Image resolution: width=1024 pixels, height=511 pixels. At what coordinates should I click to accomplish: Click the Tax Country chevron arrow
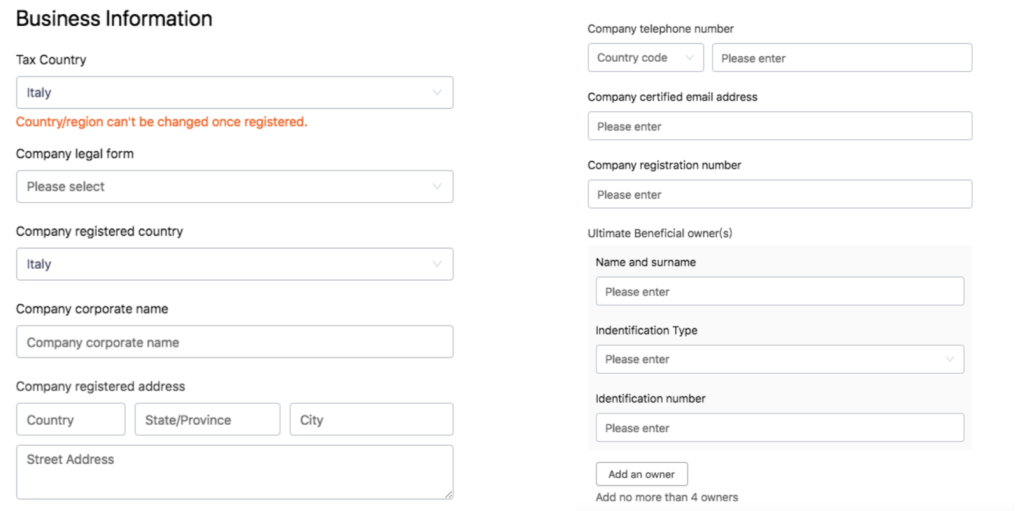click(438, 93)
